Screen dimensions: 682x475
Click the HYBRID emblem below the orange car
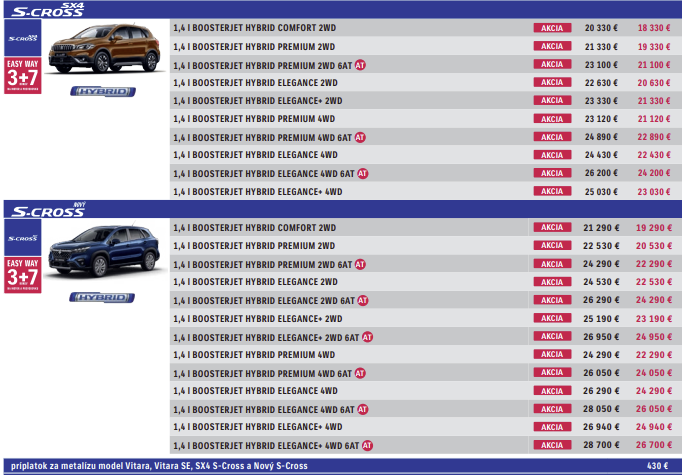click(102, 91)
